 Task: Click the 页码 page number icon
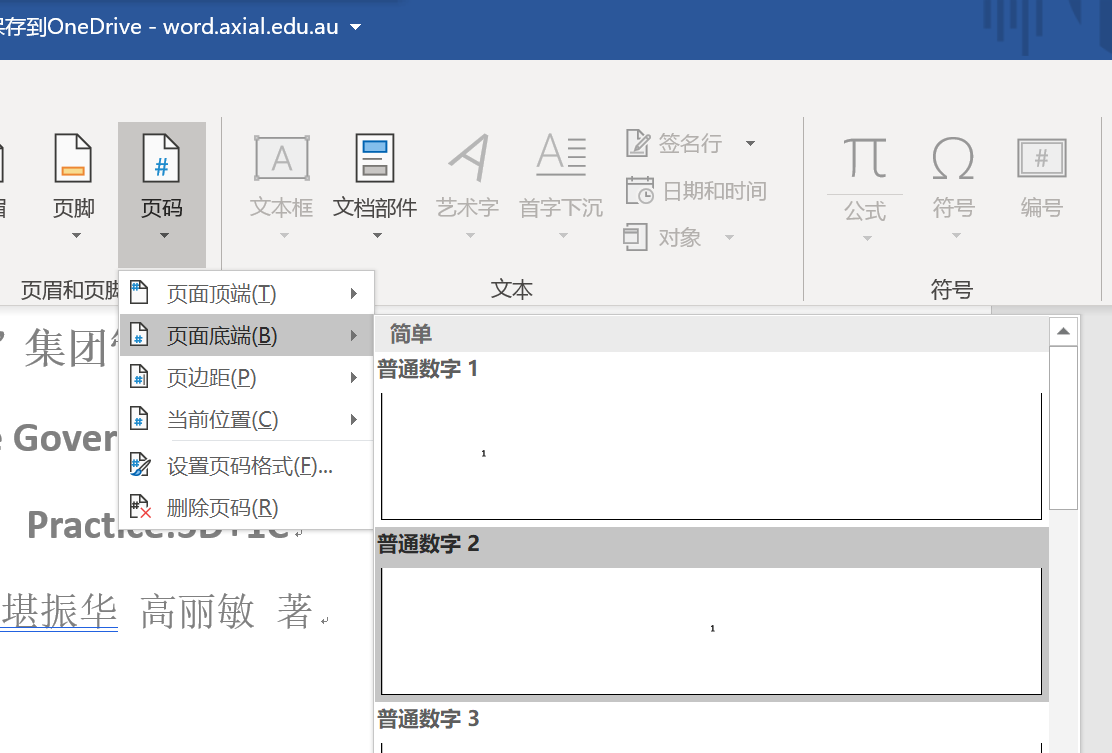pyautogui.click(x=161, y=160)
